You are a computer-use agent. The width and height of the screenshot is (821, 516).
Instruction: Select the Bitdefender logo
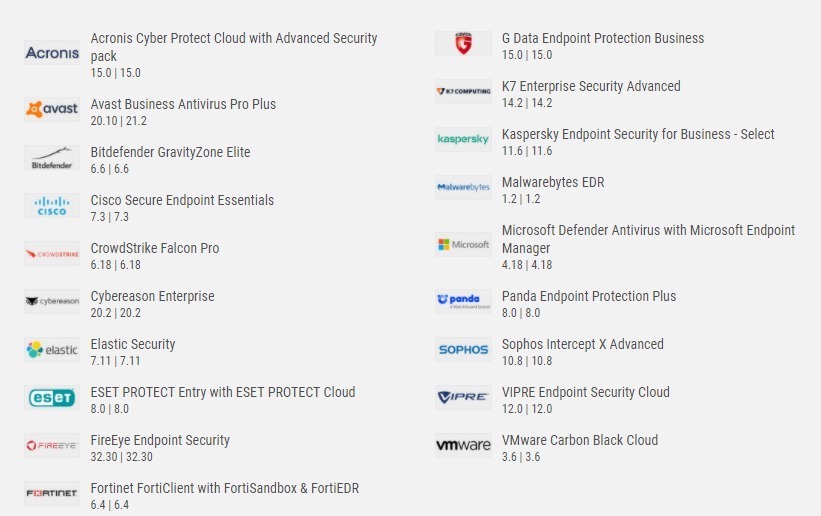pyautogui.click(x=52, y=158)
